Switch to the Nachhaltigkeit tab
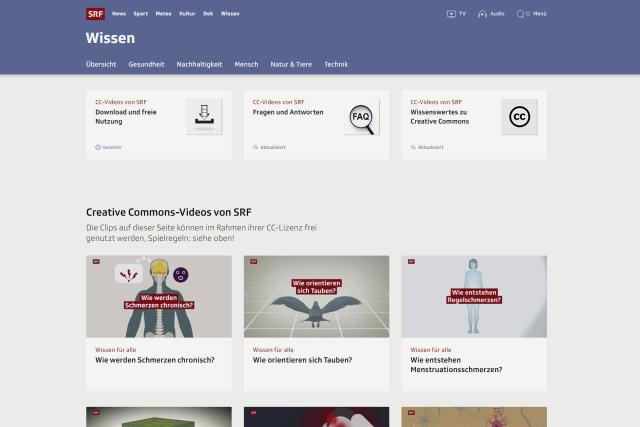Image resolution: width=640 pixels, height=427 pixels. (x=200, y=64)
